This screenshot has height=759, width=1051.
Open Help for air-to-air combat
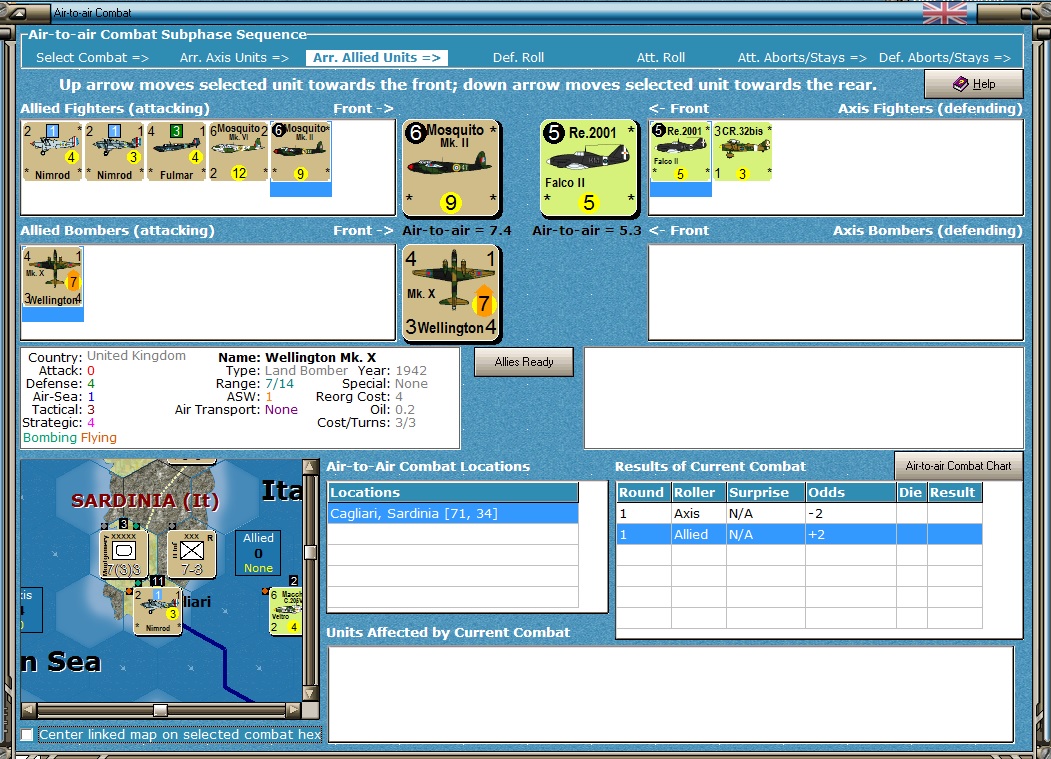click(x=974, y=84)
